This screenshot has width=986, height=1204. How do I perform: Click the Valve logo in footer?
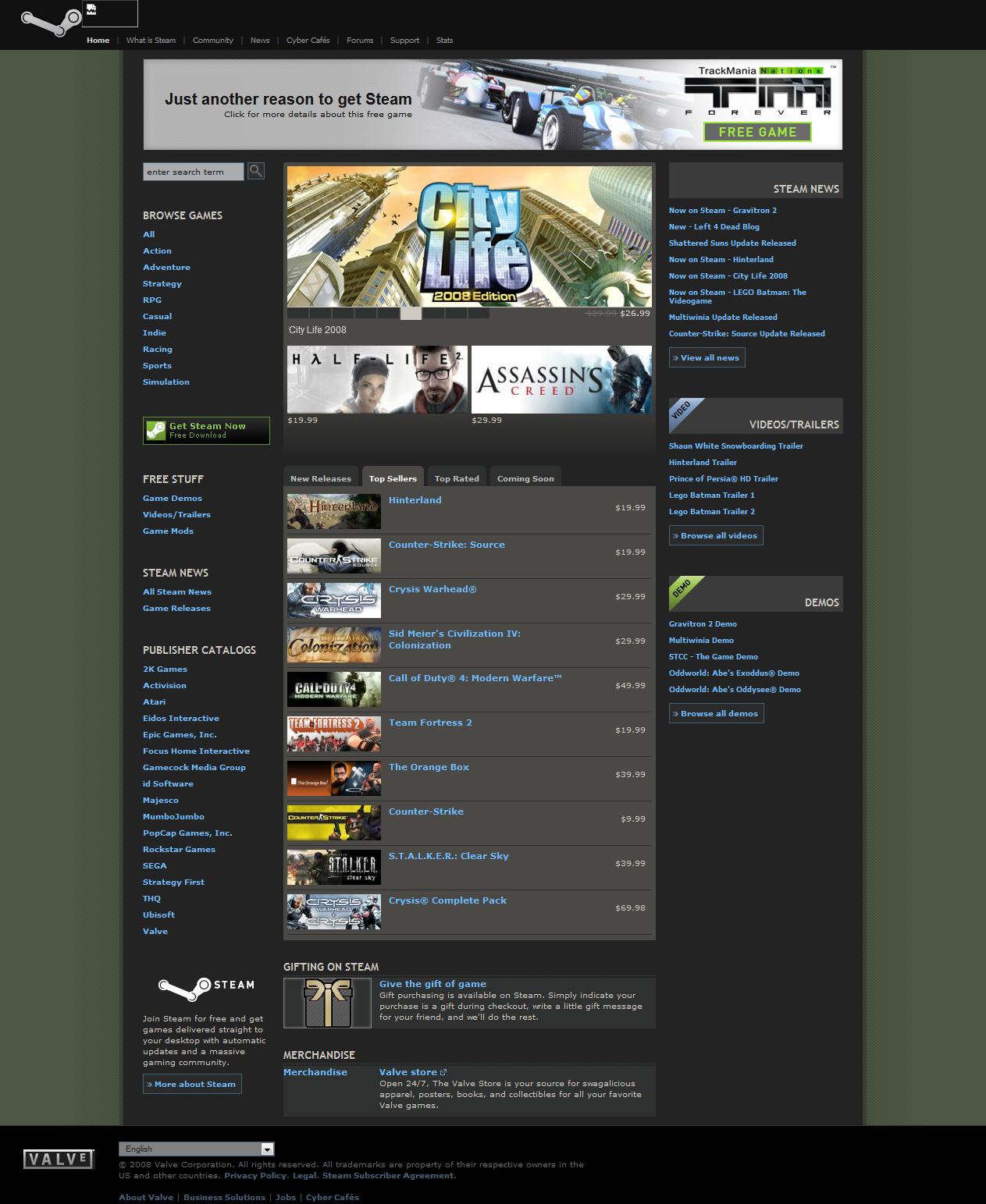tap(59, 1160)
